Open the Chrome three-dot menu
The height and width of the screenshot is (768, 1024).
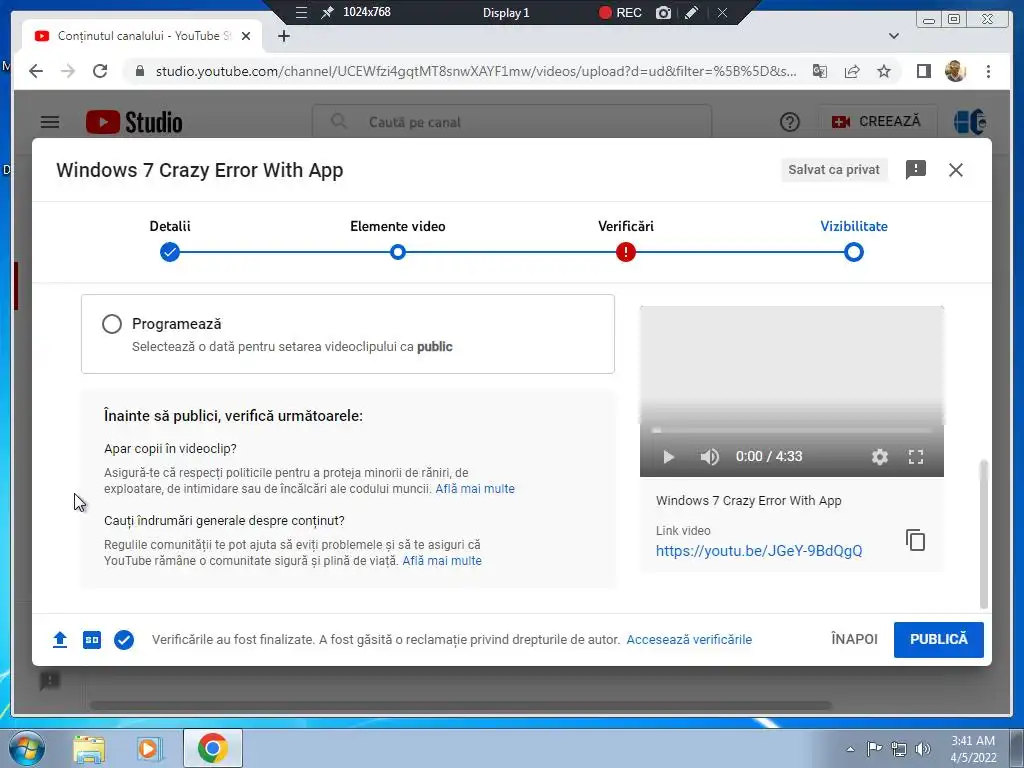click(x=988, y=71)
